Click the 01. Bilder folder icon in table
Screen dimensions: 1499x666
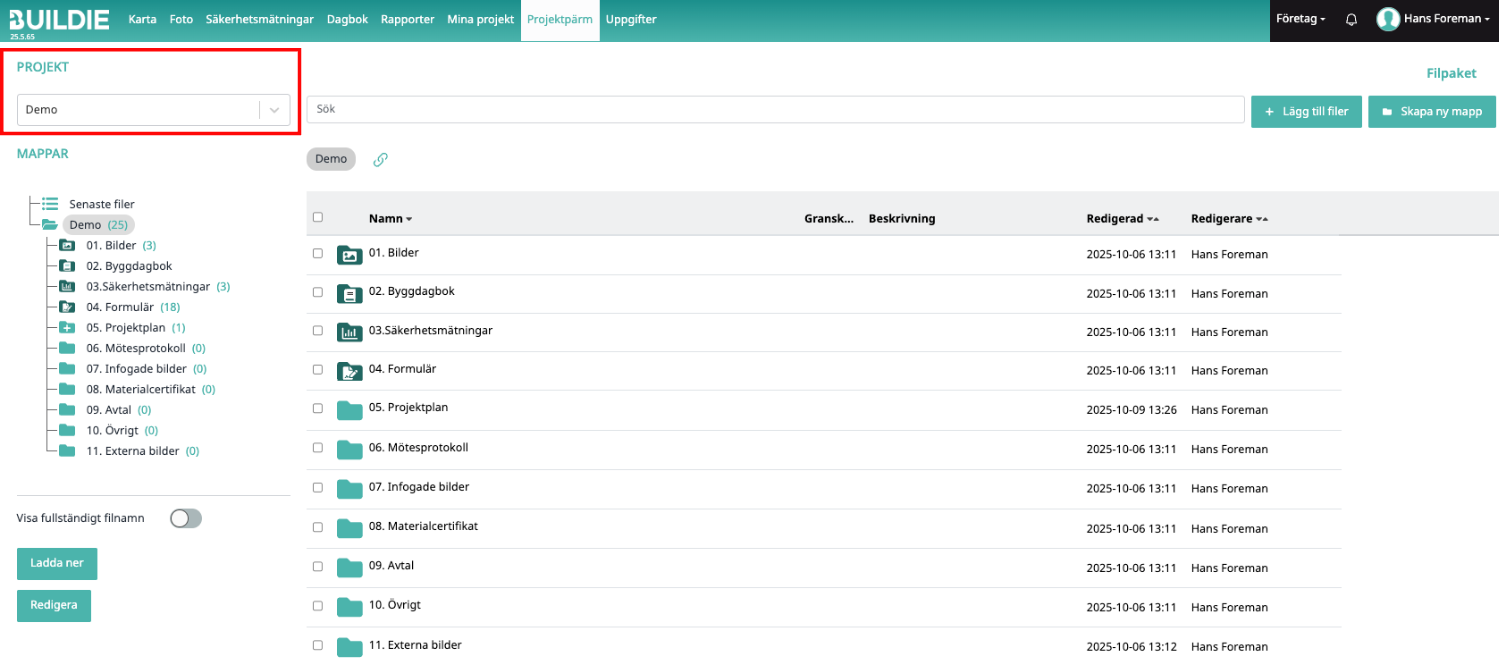point(349,254)
